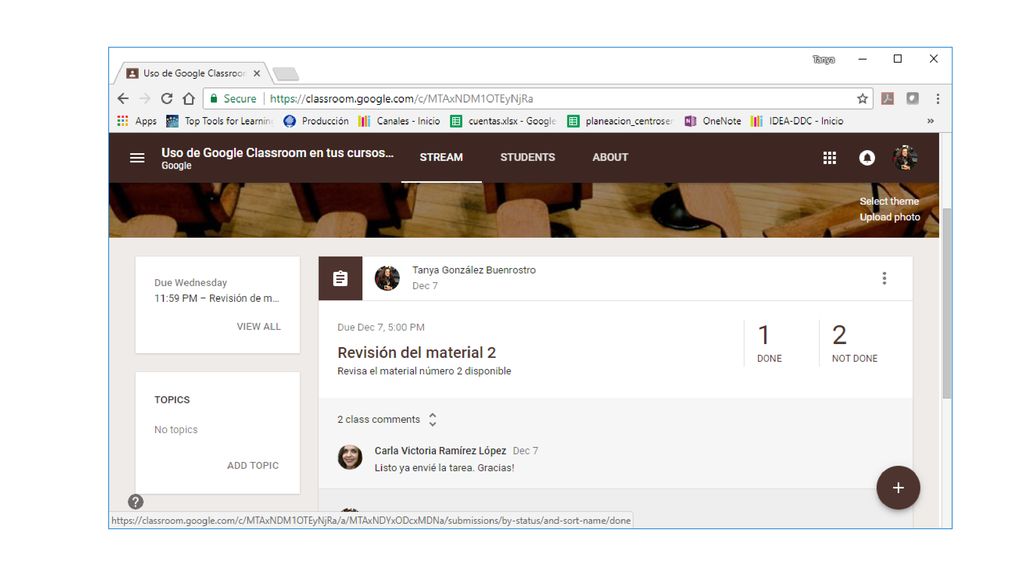
Task: Click the PDF extension icon
Action: point(888,99)
